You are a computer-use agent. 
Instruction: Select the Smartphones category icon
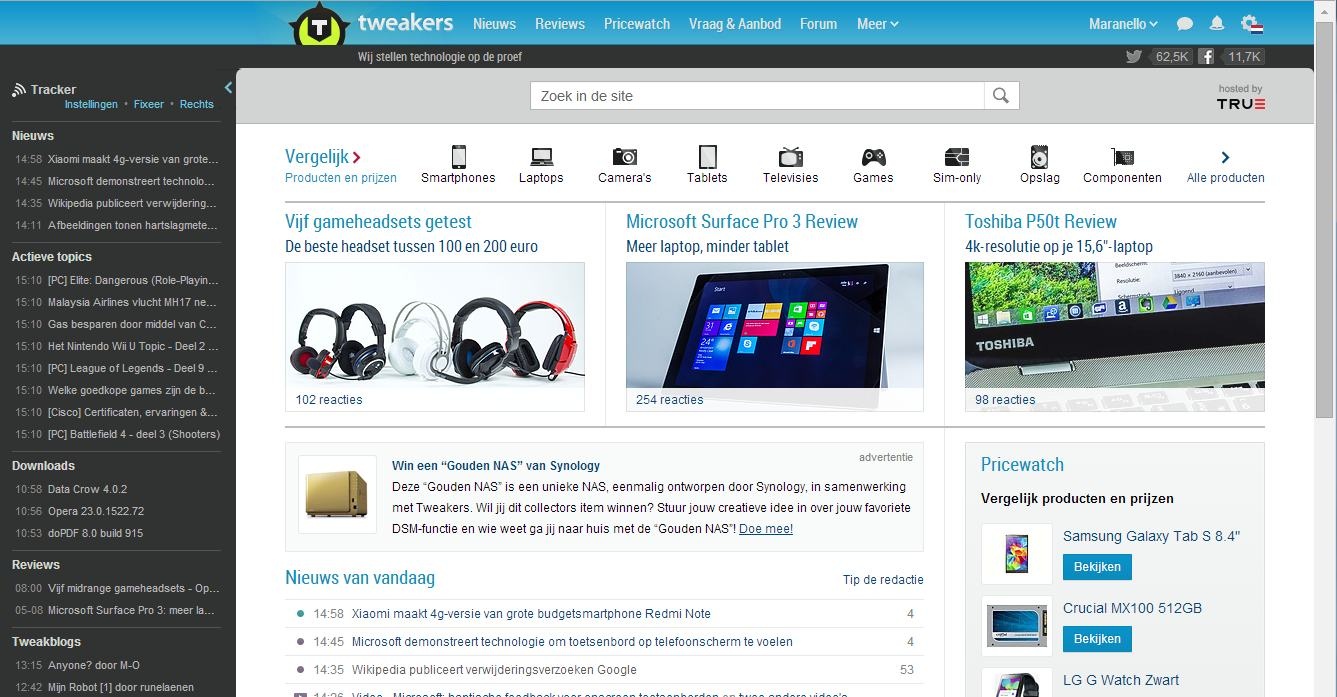tap(458, 157)
